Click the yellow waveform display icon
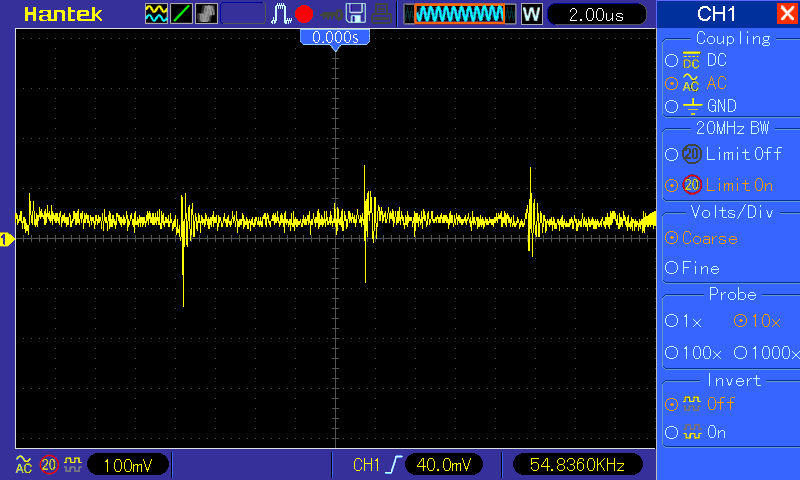The width and height of the screenshot is (800, 480). pos(156,14)
